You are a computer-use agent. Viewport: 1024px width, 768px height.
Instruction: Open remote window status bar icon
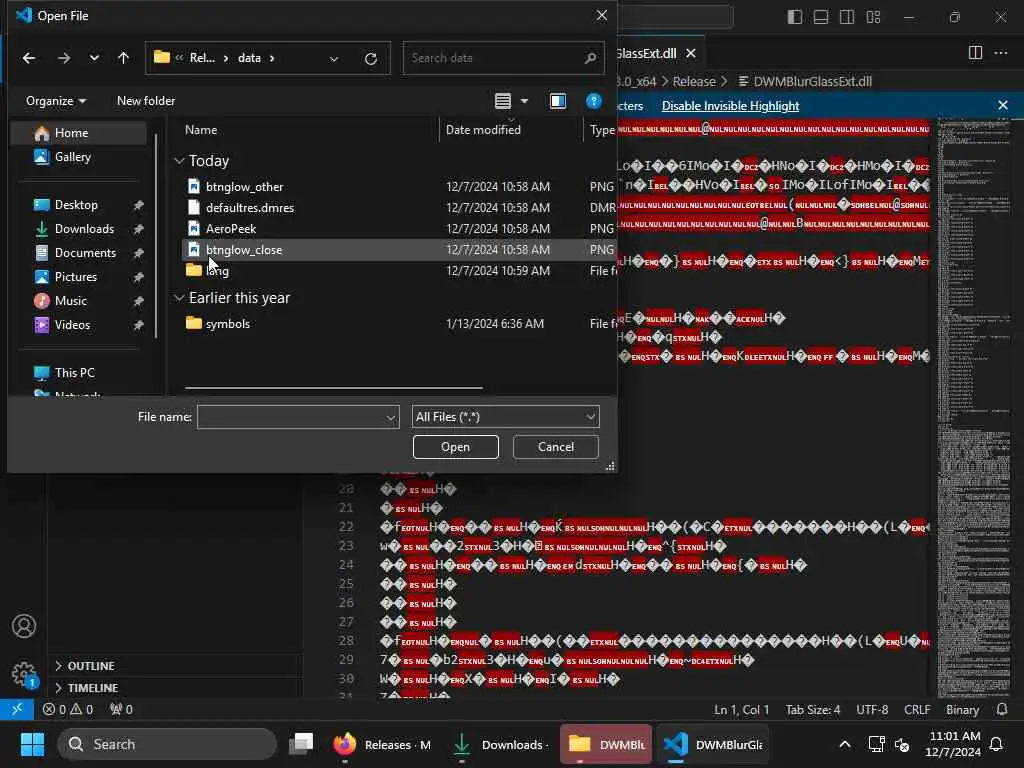[x=17, y=709]
